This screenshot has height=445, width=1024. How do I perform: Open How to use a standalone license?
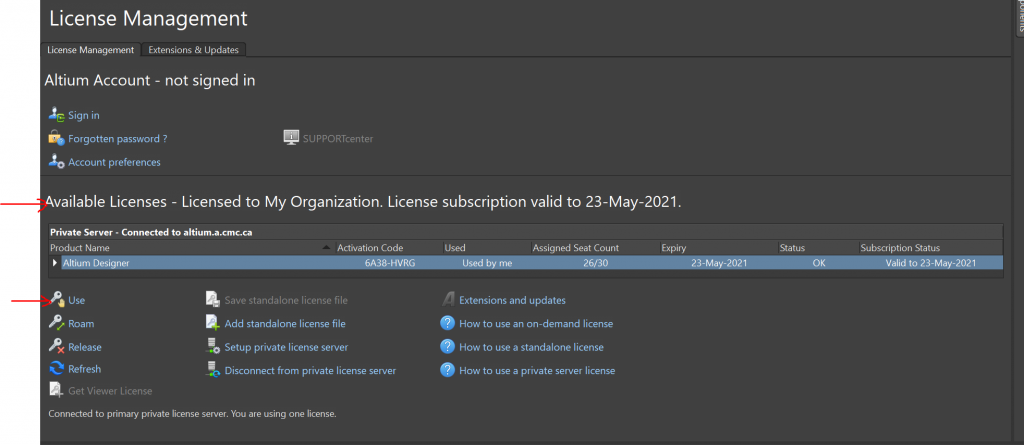click(x=532, y=347)
